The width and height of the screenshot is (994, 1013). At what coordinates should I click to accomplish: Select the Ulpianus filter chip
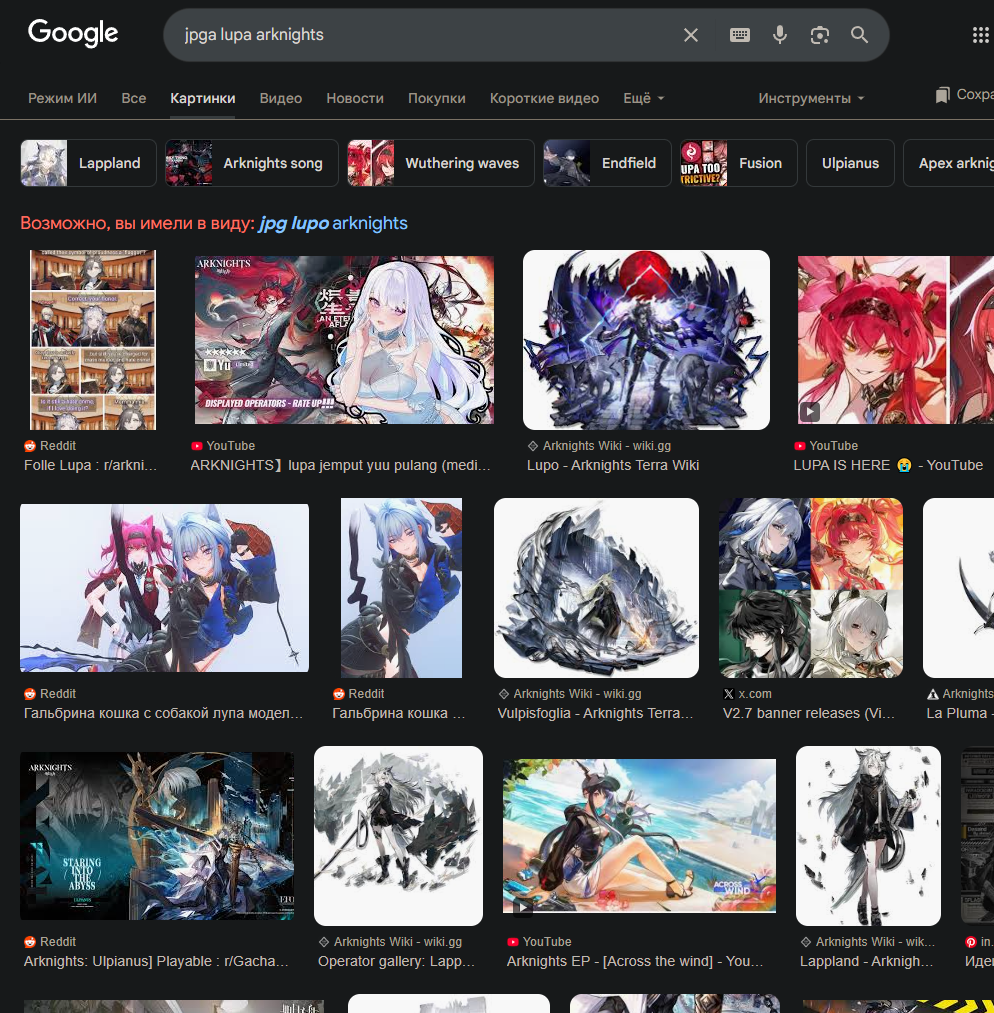coord(850,163)
